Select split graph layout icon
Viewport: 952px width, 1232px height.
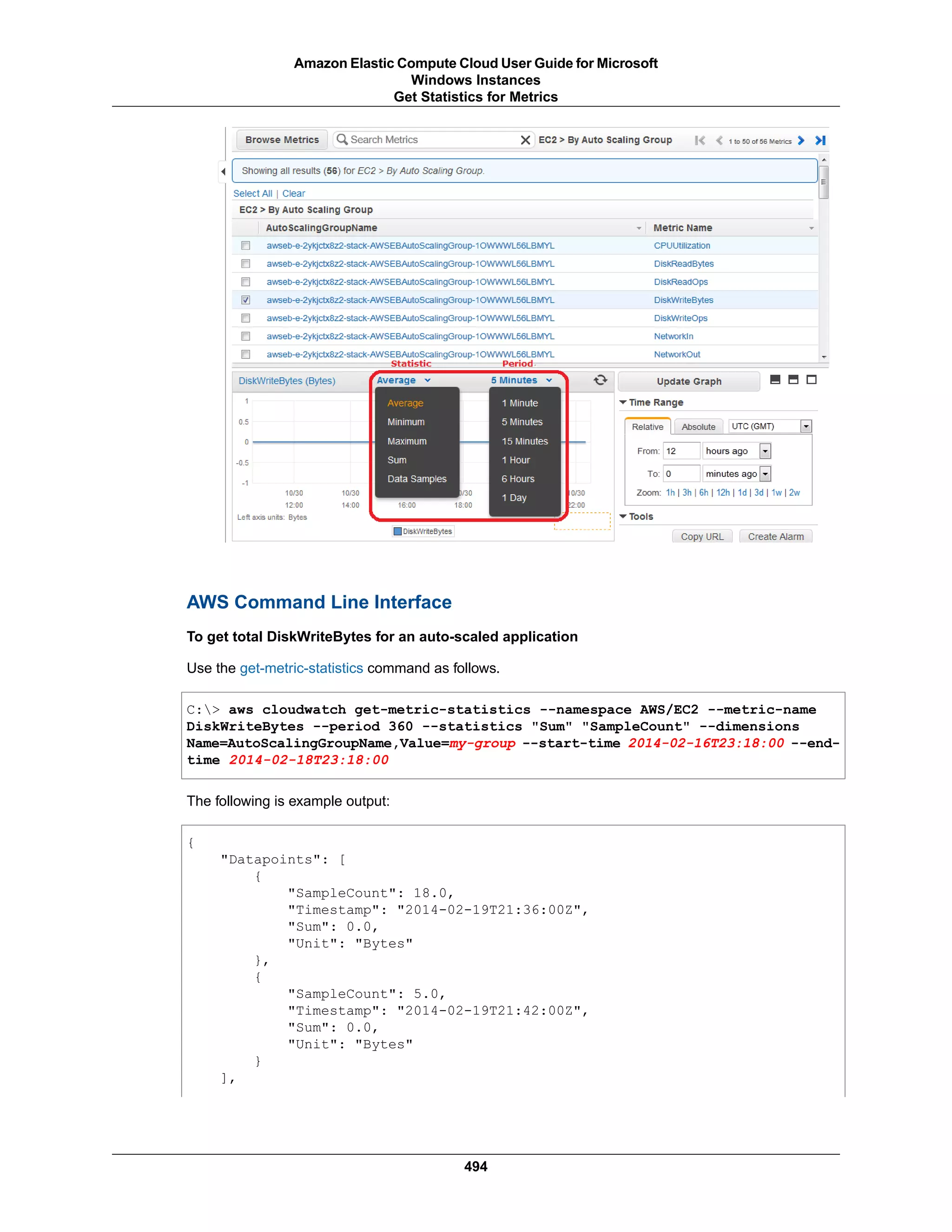click(x=793, y=380)
